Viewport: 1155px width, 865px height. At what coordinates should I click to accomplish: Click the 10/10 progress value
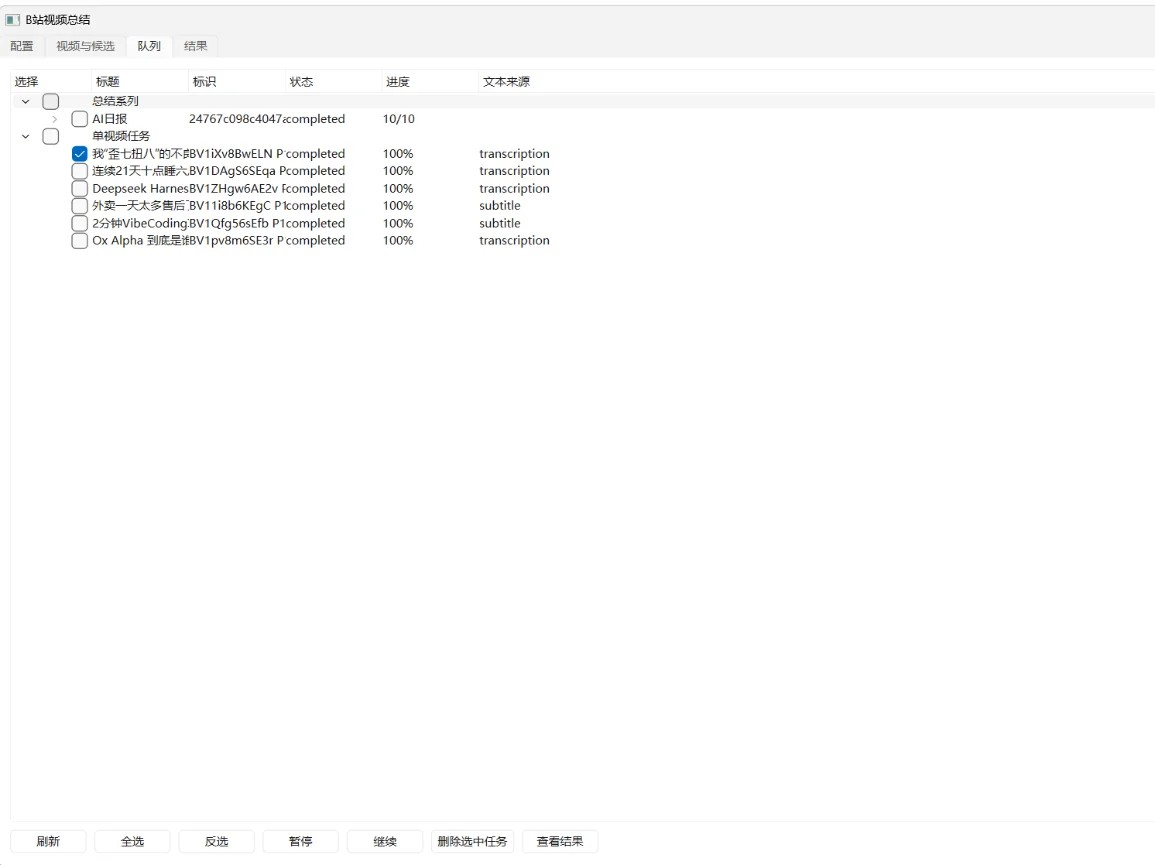point(399,119)
